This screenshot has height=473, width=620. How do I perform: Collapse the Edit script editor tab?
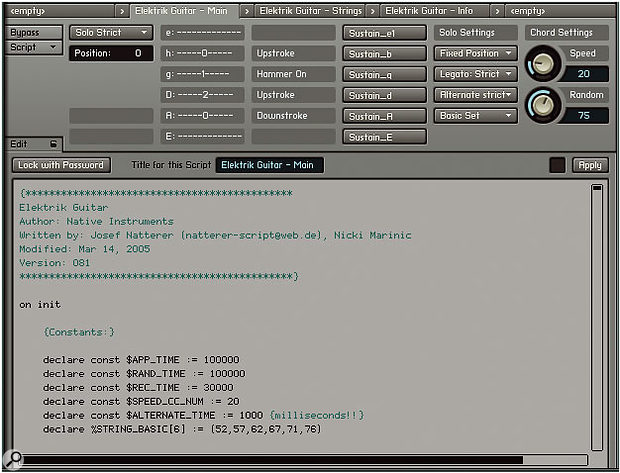[33, 144]
